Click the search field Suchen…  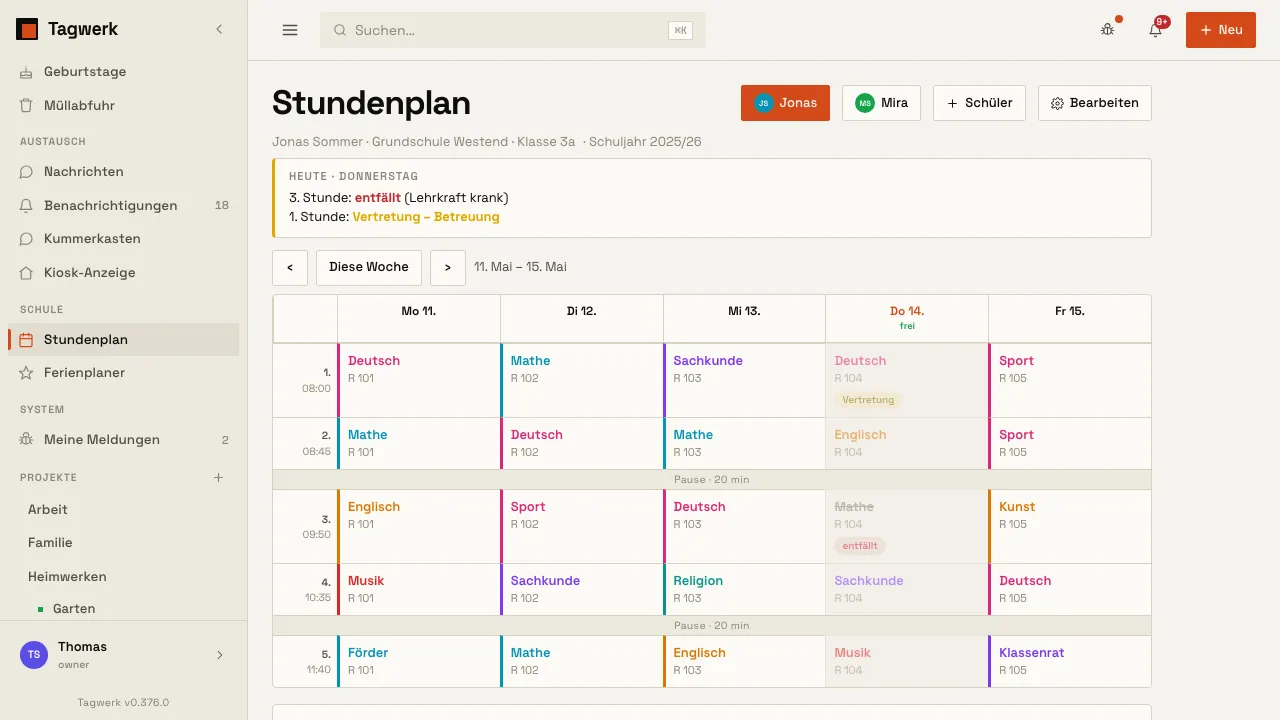513,30
